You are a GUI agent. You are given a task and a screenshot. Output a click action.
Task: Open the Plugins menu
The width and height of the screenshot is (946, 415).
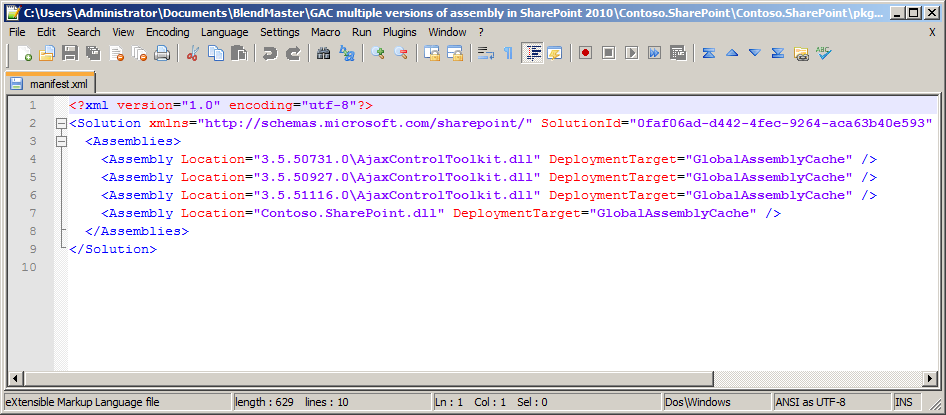[x=400, y=32]
